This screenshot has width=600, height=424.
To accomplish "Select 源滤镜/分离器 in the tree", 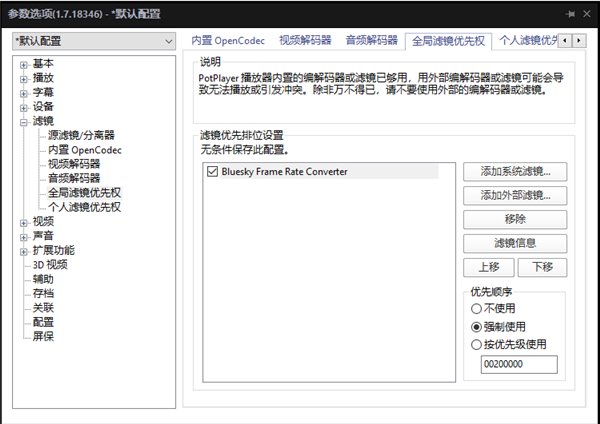I will [81, 135].
